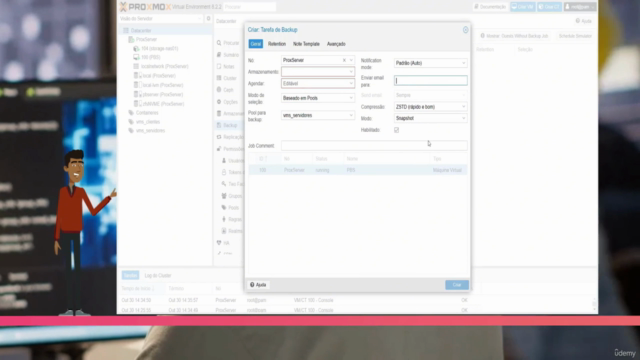Image resolution: width=640 pixels, height=360 pixels.
Task: Click the Schedule Simulator button
Action: [575, 36]
